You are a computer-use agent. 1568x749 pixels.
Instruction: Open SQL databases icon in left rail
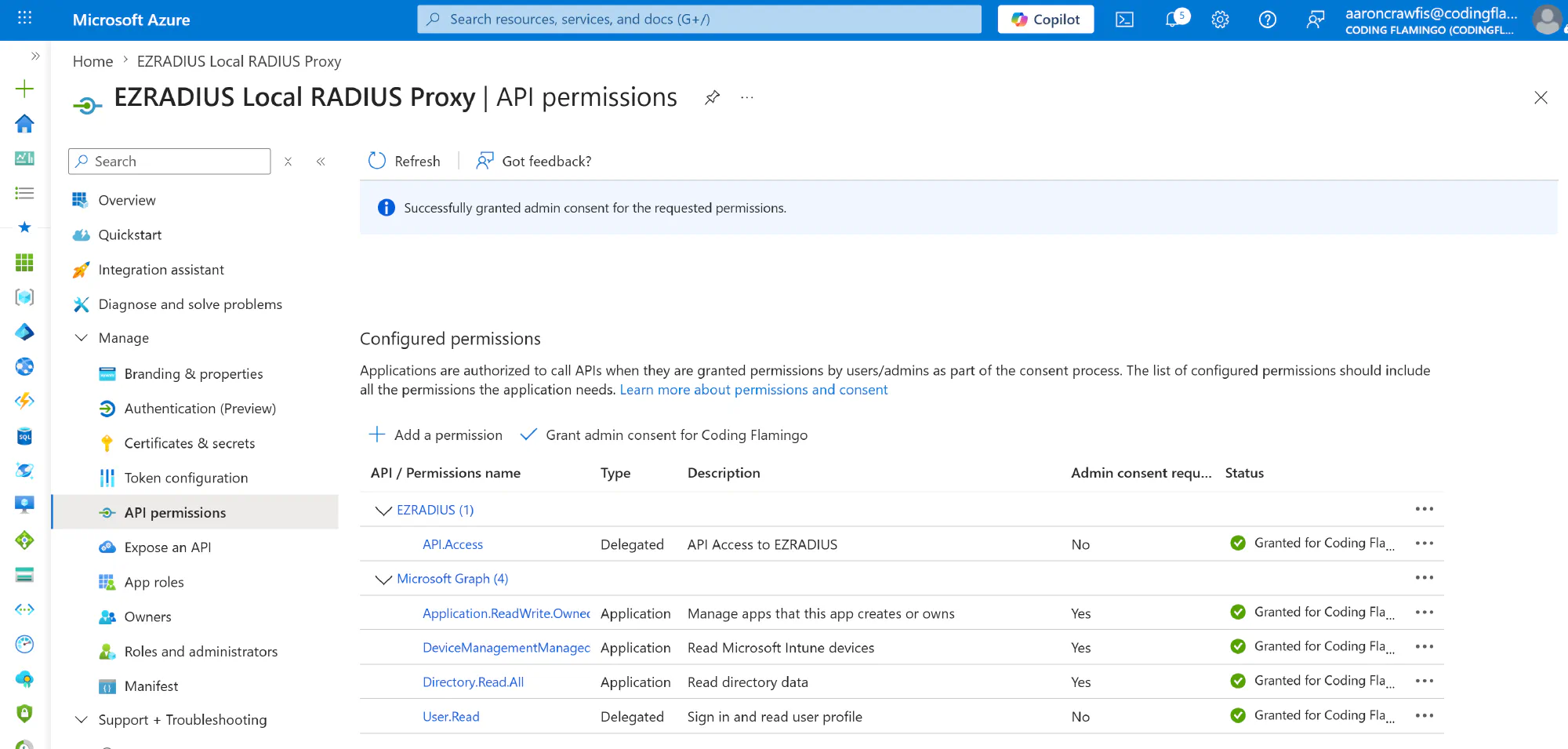click(x=24, y=436)
